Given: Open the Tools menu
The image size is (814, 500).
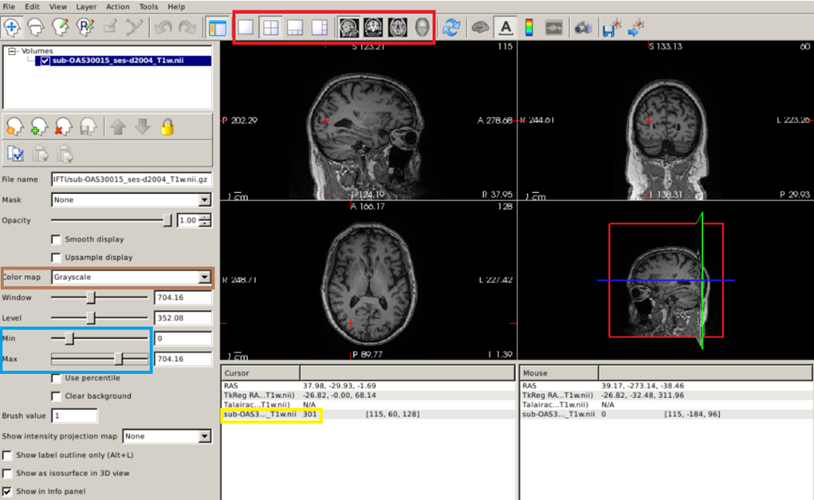Looking at the screenshot, I should pyautogui.click(x=148, y=7).
